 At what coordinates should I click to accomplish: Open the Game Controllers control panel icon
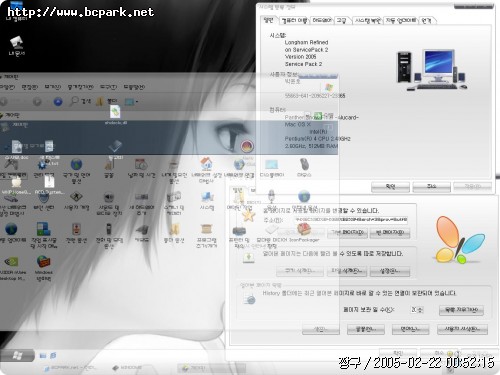12,165
